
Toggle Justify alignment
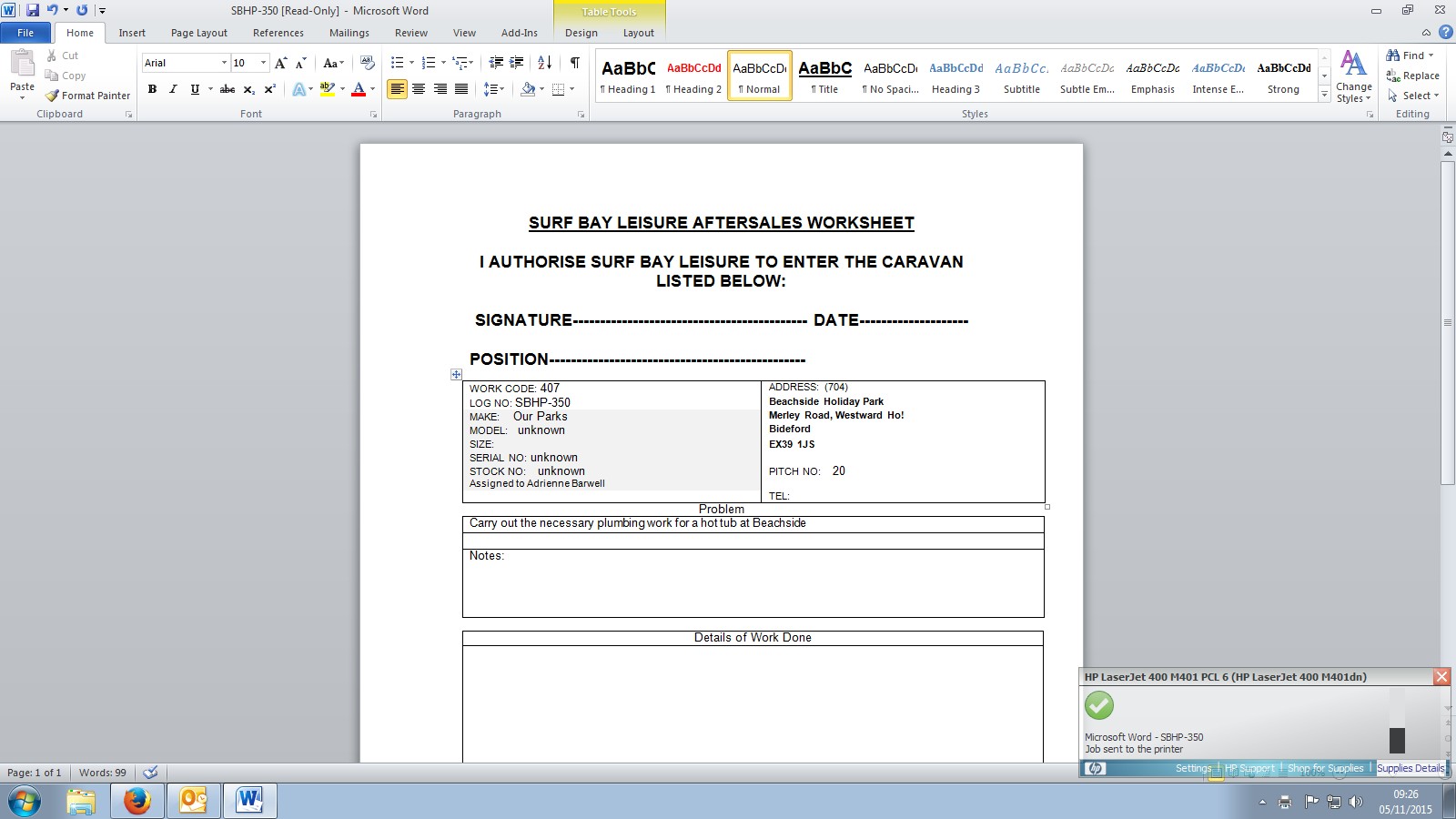[461, 89]
